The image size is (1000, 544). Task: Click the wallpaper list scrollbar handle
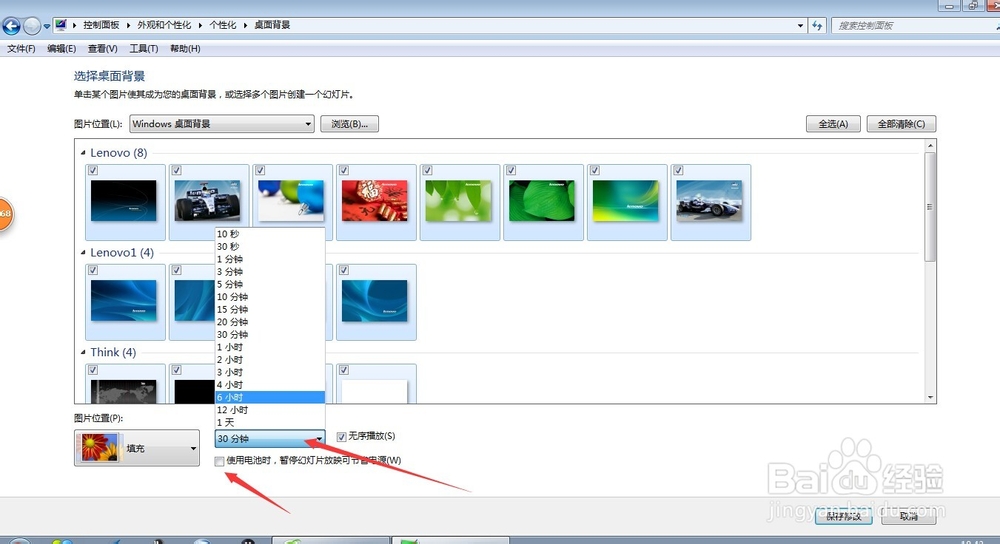pos(930,207)
